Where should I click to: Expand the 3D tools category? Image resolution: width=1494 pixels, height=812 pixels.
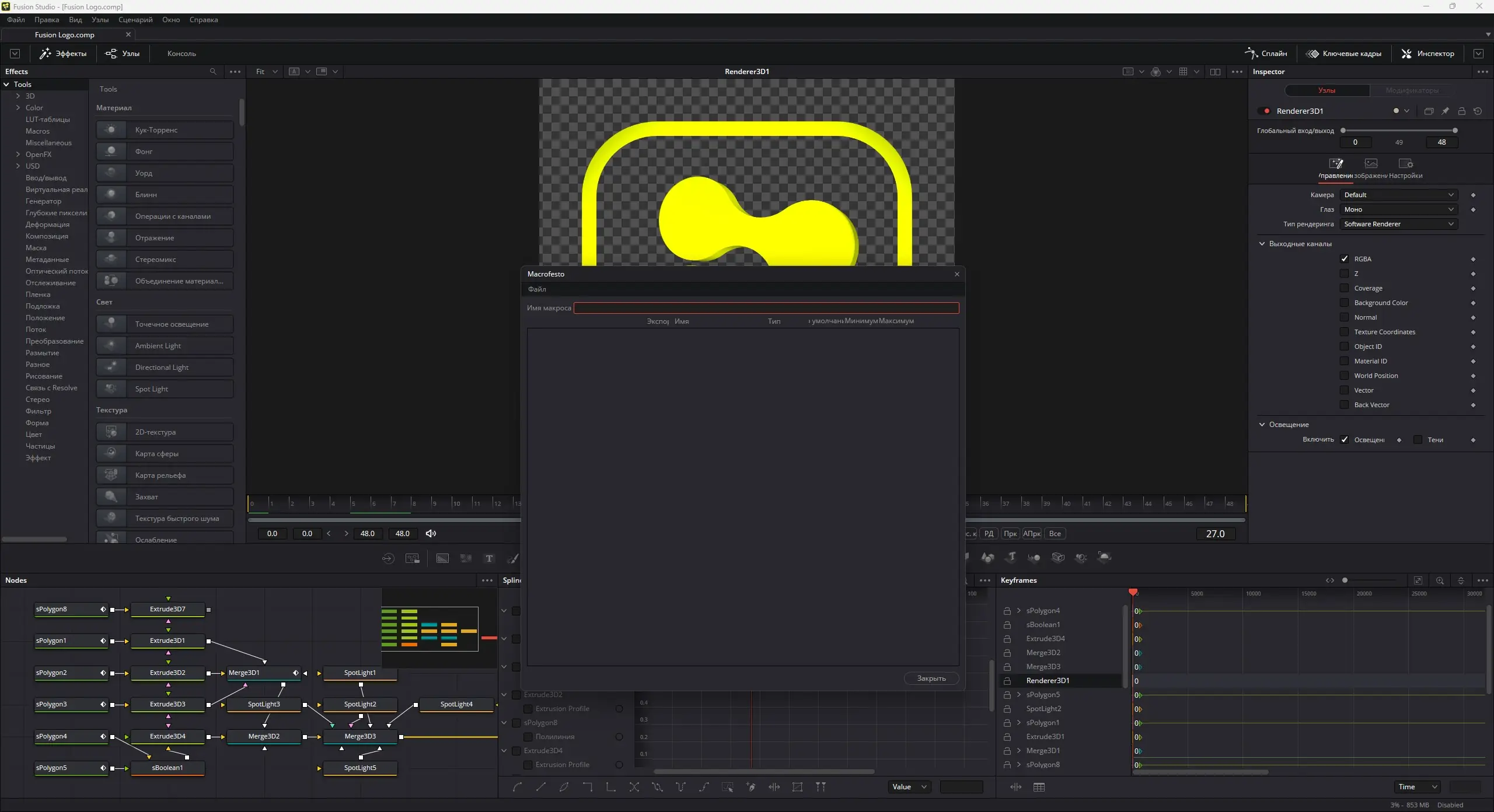tap(18, 96)
